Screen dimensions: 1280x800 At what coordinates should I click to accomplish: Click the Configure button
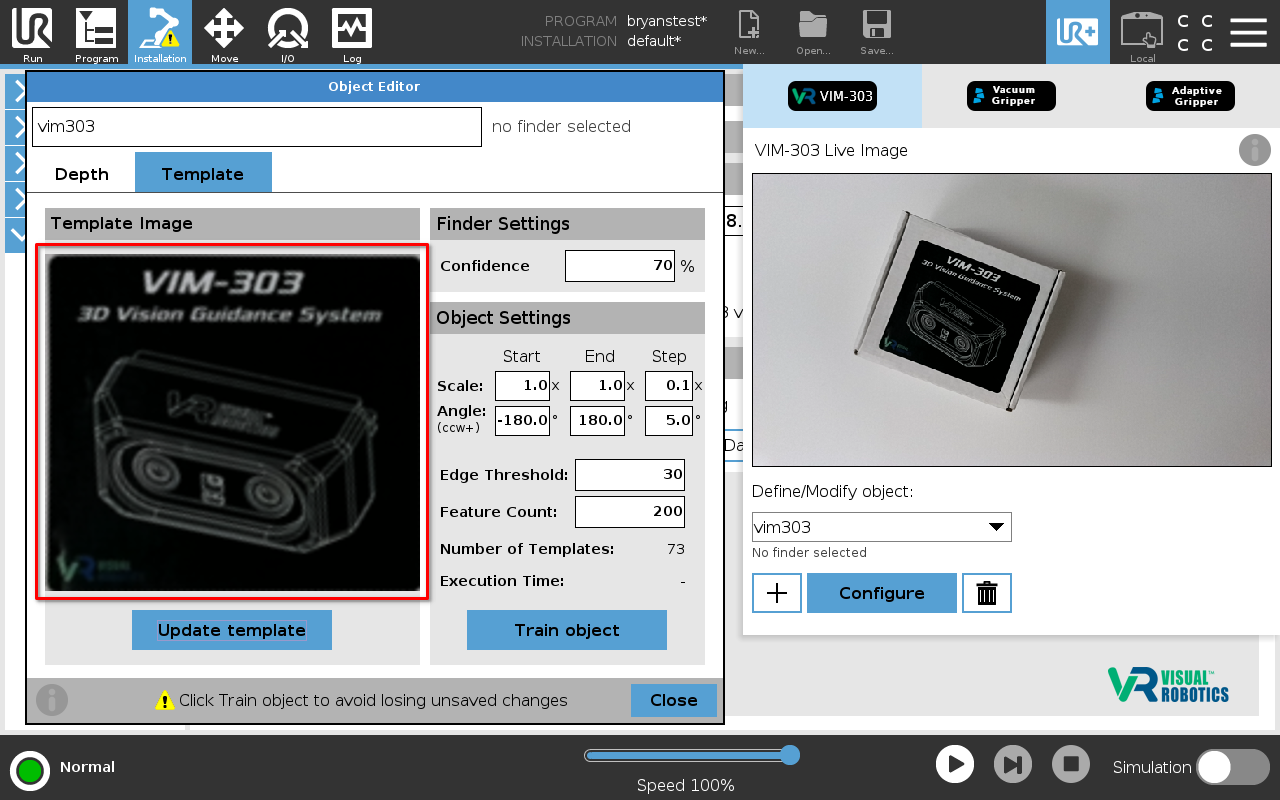[882, 593]
